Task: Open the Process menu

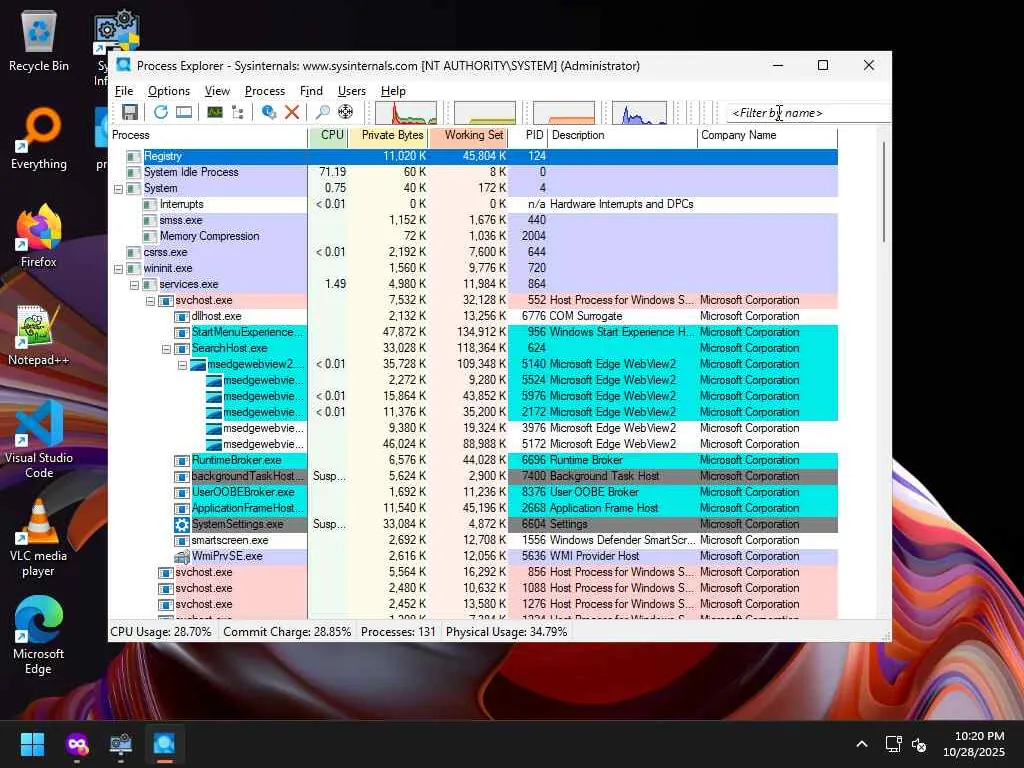Action: pyautogui.click(x=264, y=91)
